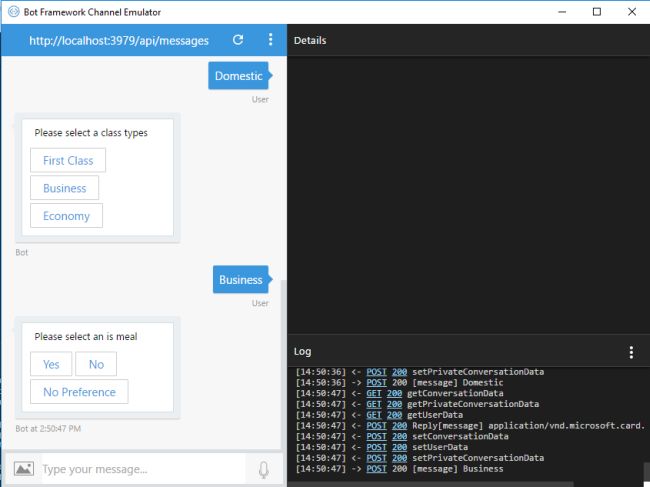
Task: Click the Bot Framework app logo icon
Action: click(13, 12)
